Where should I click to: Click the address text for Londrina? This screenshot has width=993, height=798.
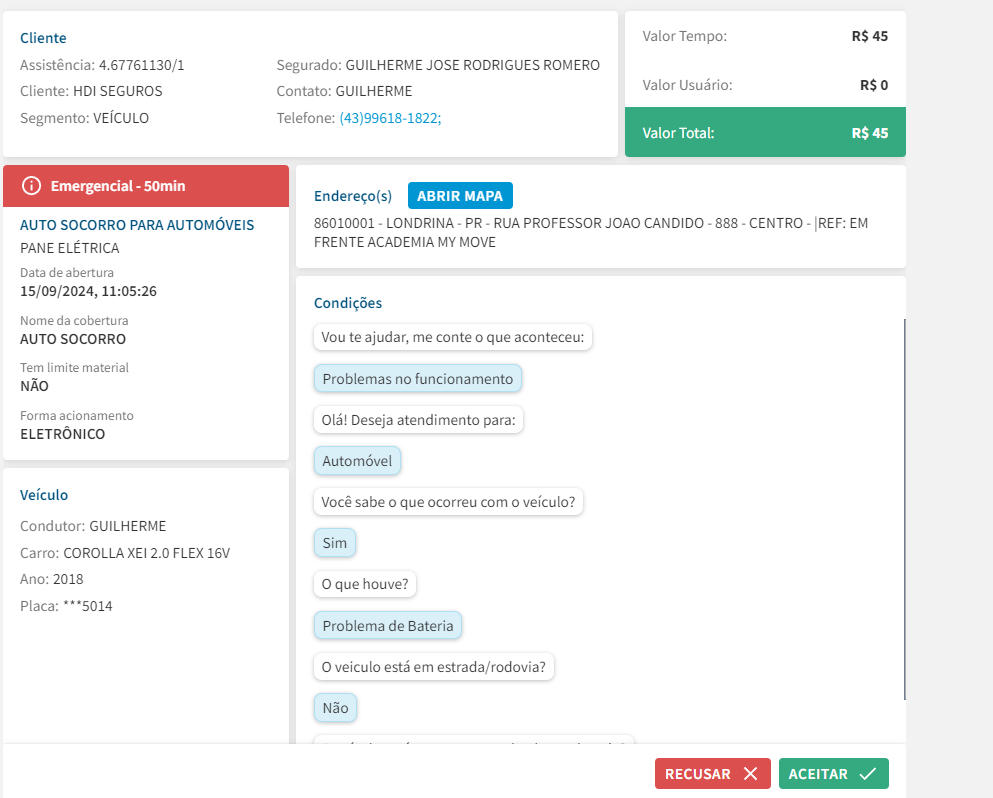click(x=590, y=232)
